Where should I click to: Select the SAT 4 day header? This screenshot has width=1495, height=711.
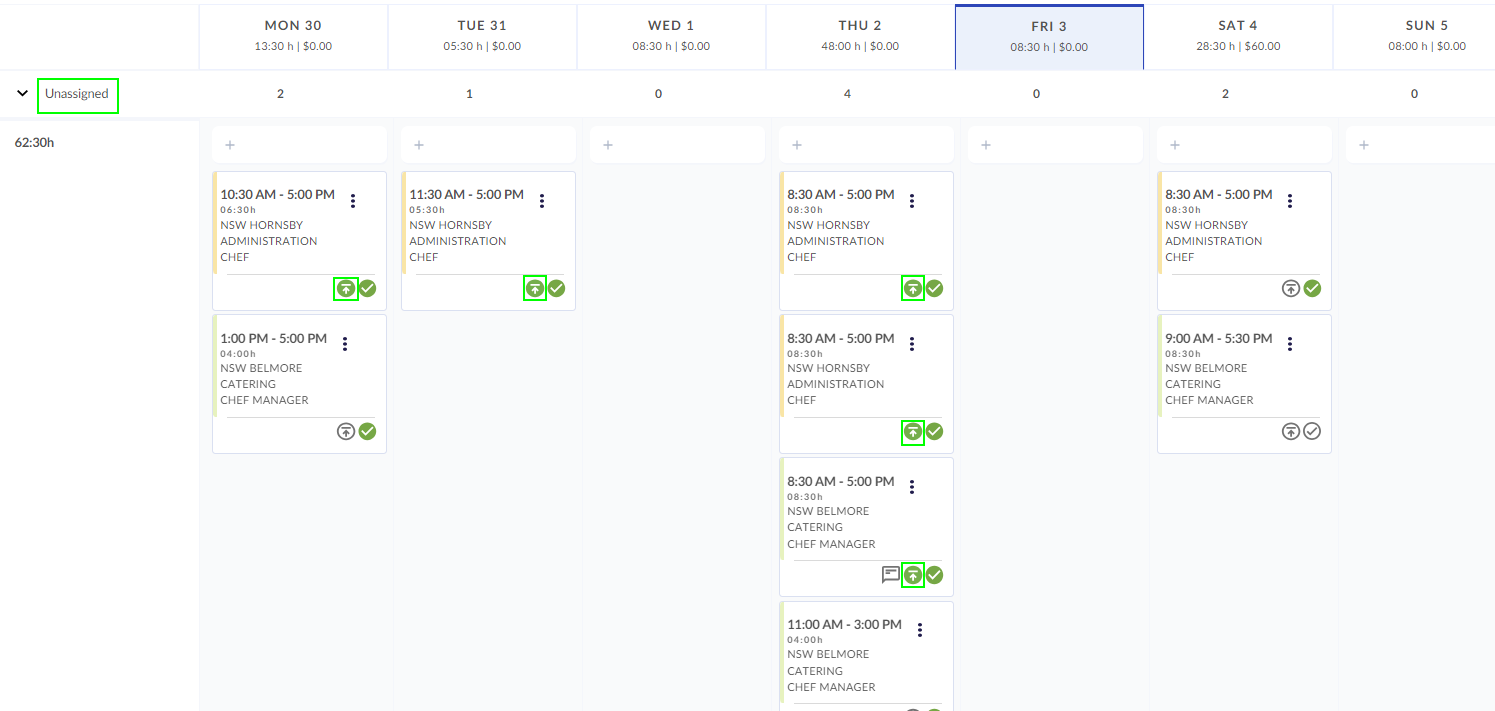1238,37
